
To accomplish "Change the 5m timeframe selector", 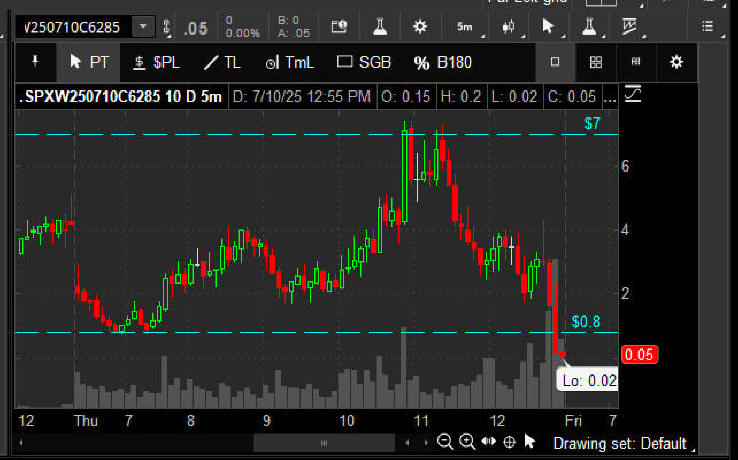I will [x=465, y=26].
